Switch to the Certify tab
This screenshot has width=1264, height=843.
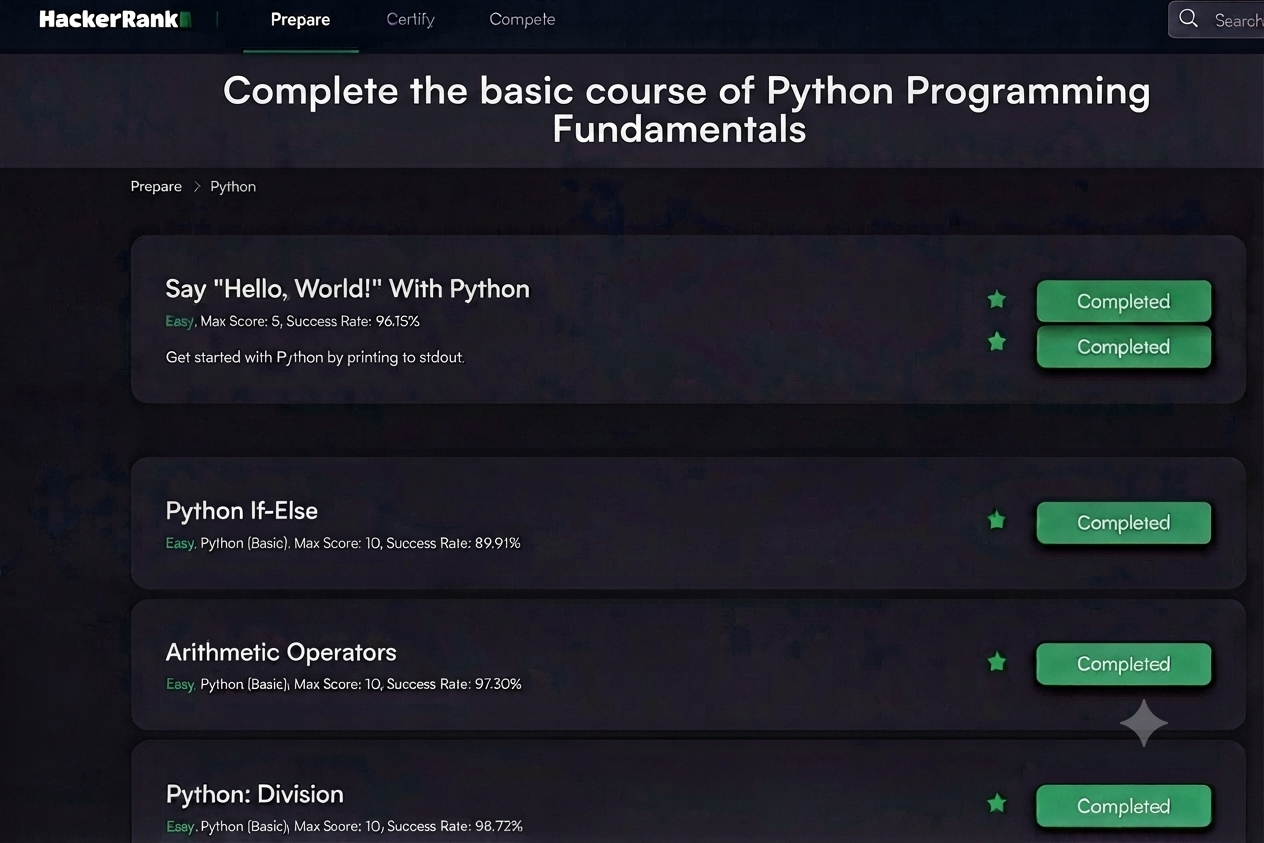pos(410,19)
